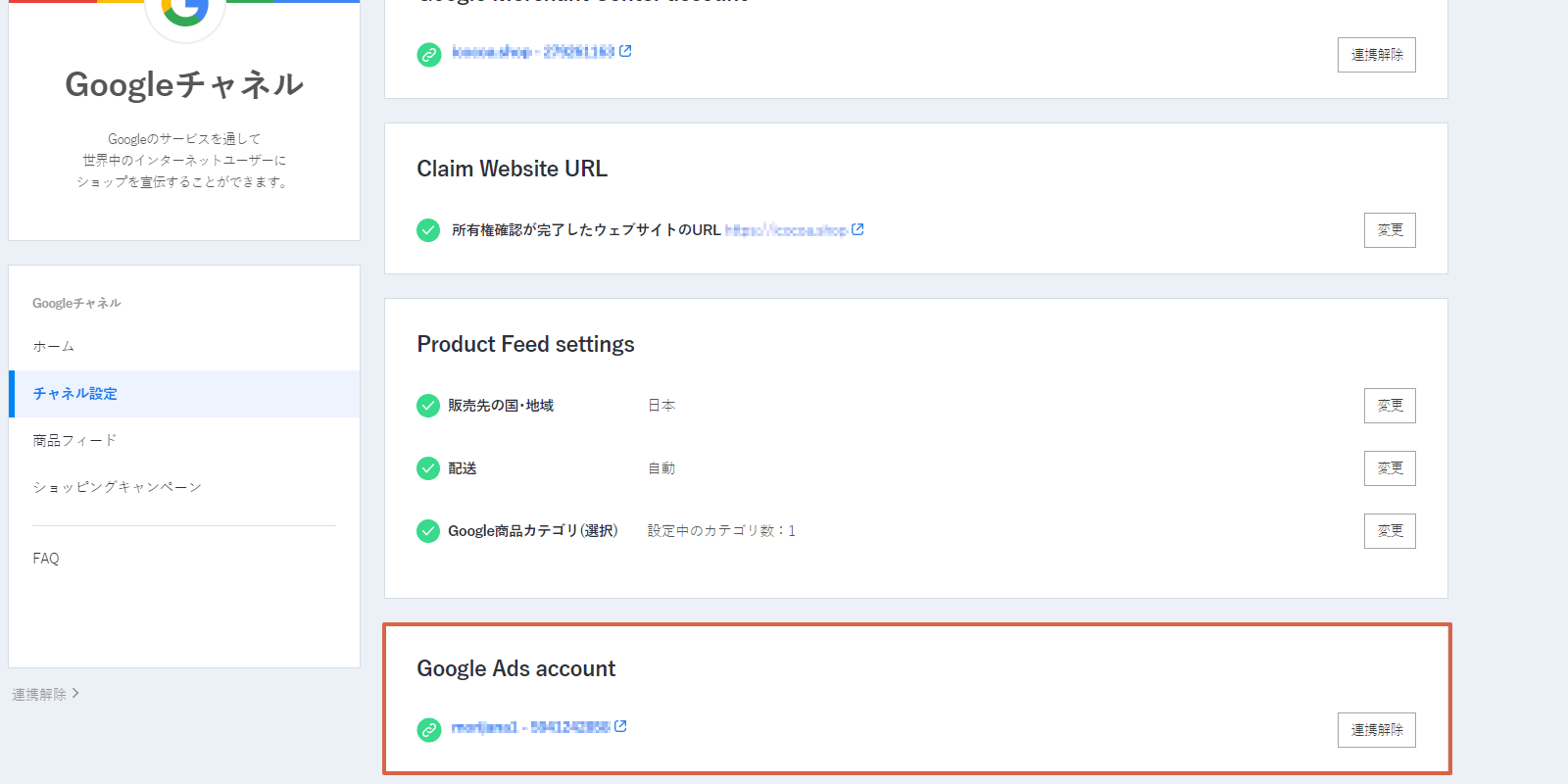Image resolution: width=1568 pixels, height=784 pixels.
Task: Click green checkmark beside 所有権確認 website URL
Action: tap(428, 230)
